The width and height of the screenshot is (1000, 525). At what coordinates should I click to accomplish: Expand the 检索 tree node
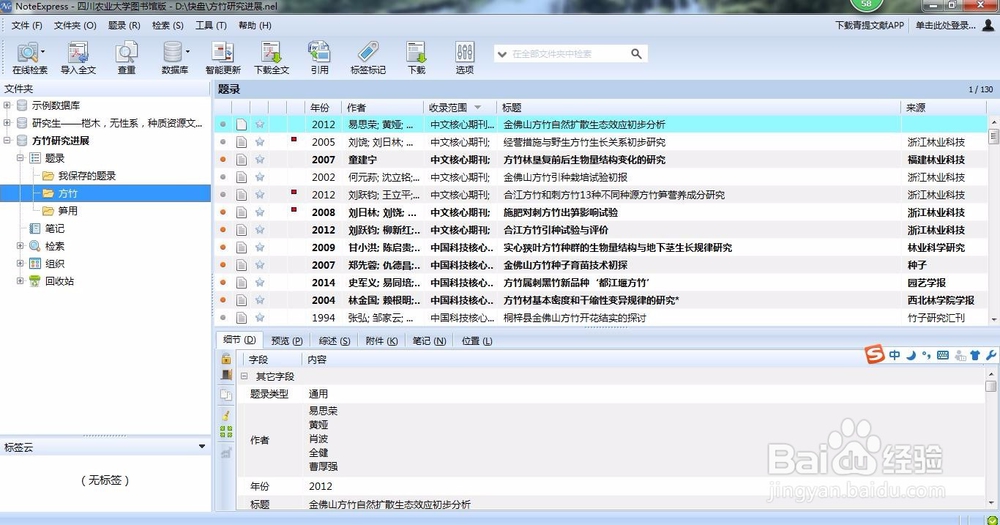point(20,246)
